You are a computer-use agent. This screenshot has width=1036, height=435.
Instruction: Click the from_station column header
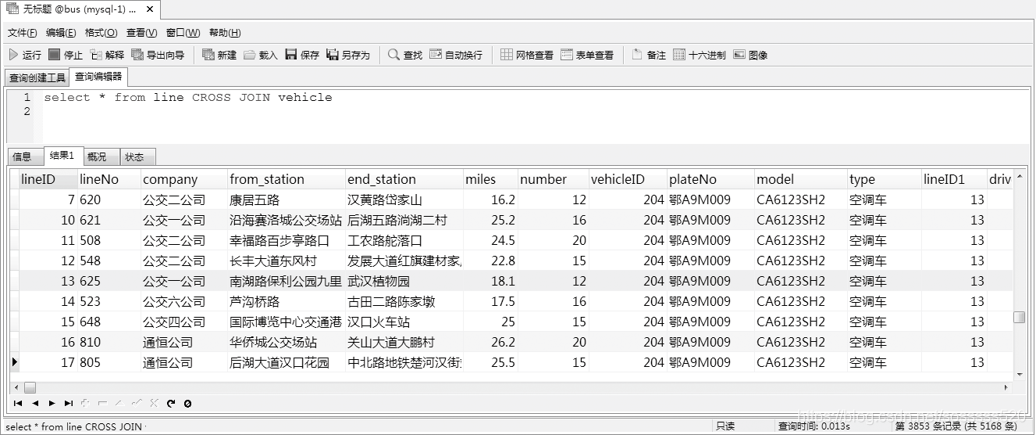click(286, 179)
